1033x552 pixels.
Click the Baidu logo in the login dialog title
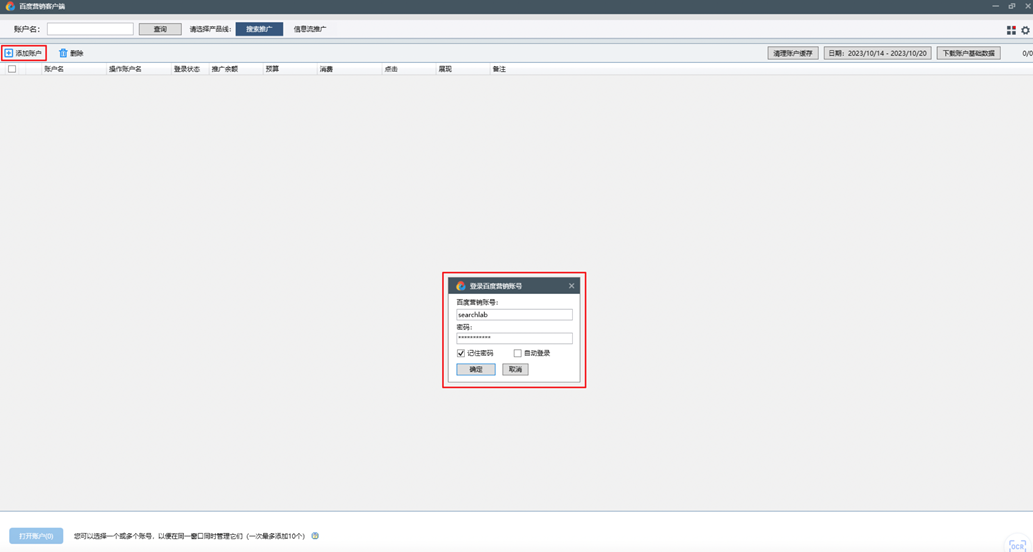point(461,286)
